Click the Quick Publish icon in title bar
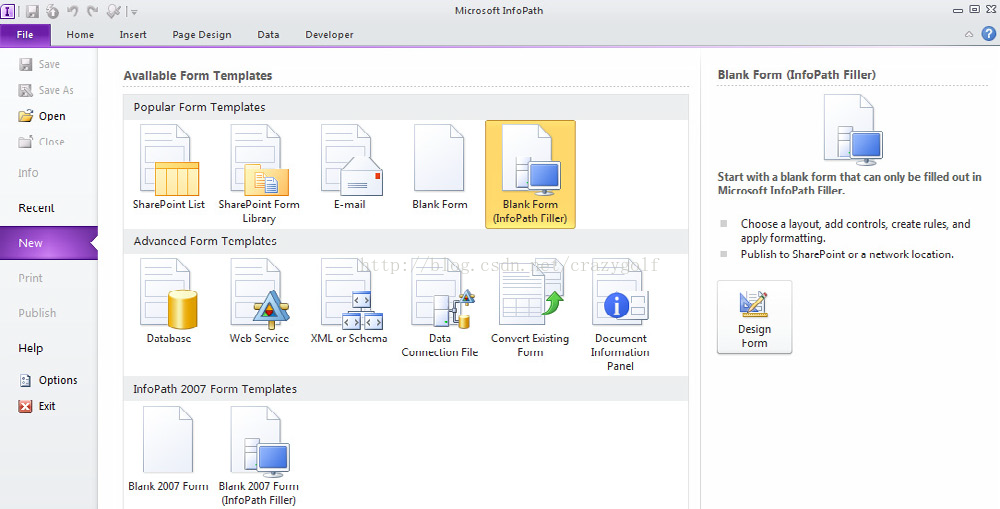This screenshot has width=1000, height=509. [x=52, y=11]
